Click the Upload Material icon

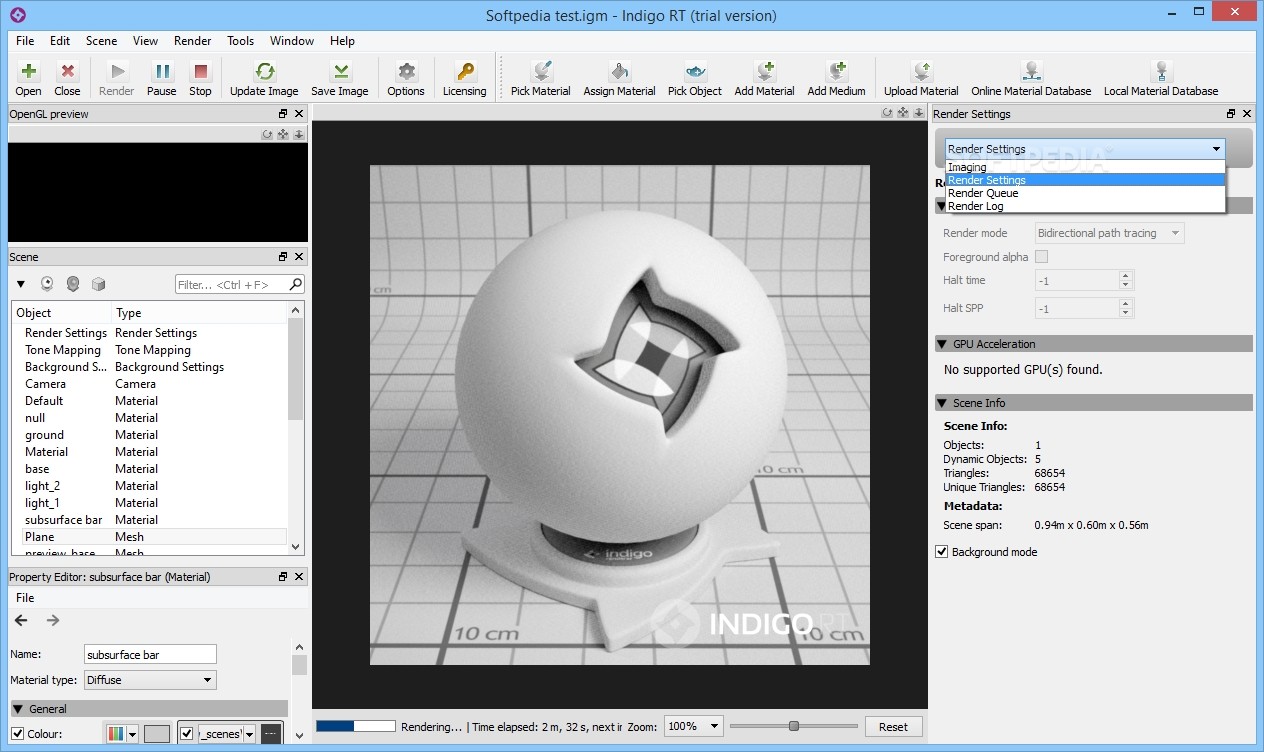(x=921, y=72)
